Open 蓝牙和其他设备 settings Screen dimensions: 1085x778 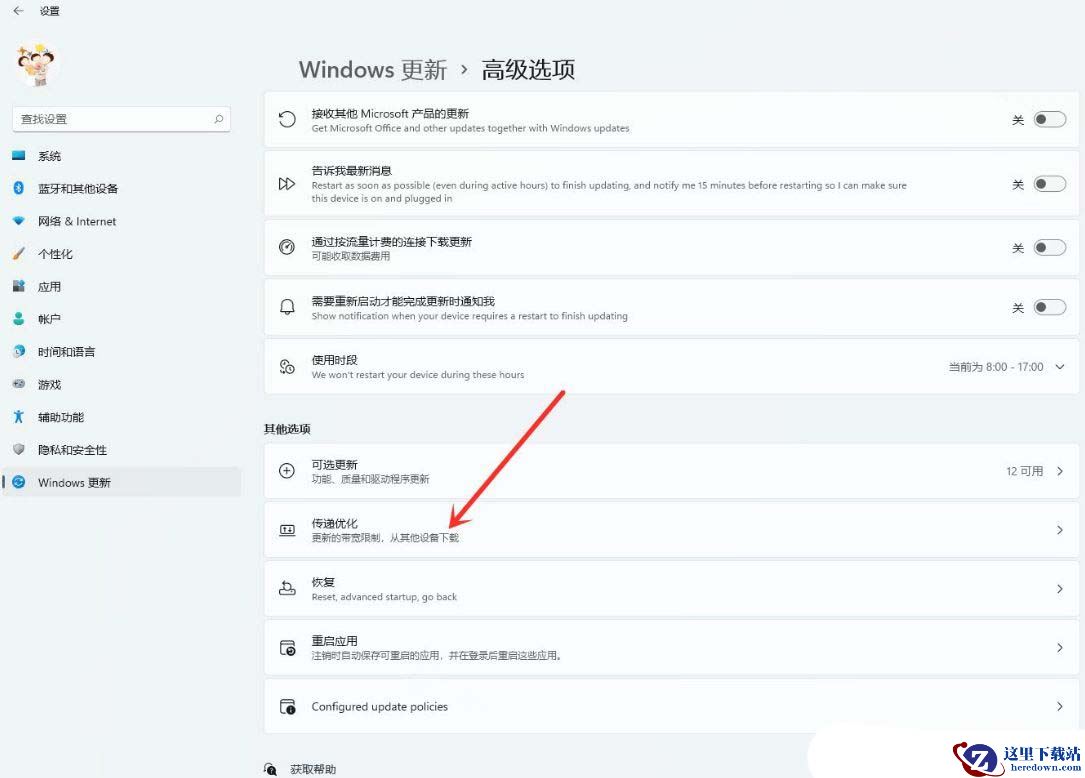click(78, 189)
